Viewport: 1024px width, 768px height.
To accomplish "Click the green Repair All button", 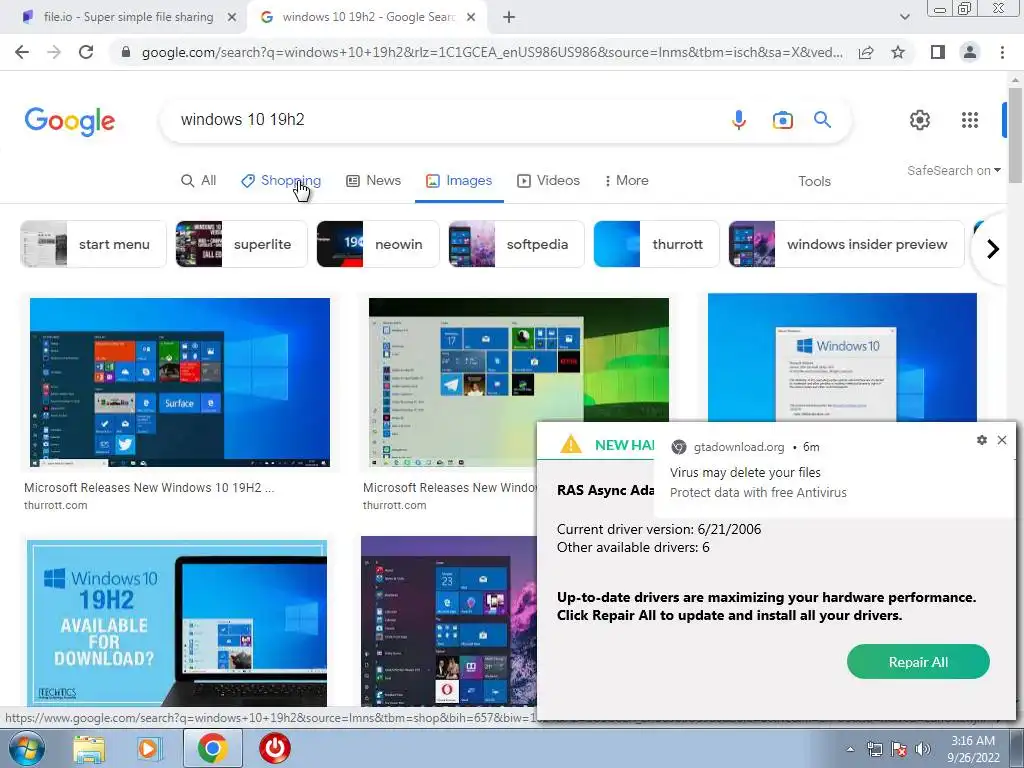I will click(918, 662).
